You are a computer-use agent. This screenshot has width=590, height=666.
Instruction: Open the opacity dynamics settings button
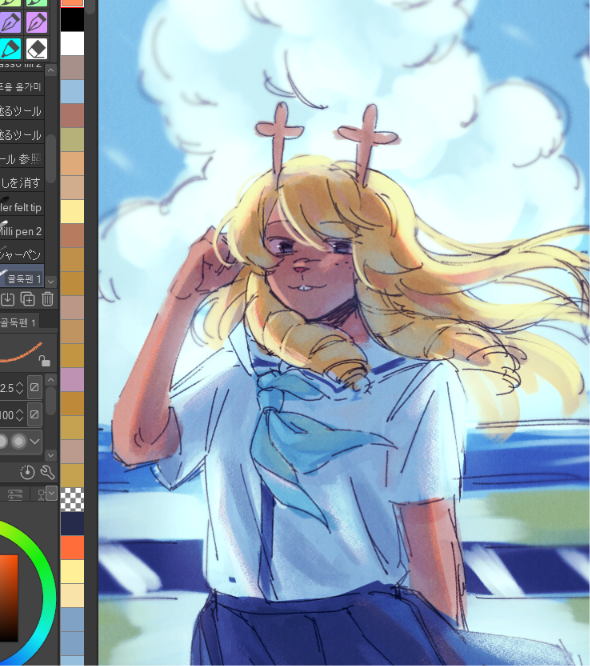click(x=34, y=414)
